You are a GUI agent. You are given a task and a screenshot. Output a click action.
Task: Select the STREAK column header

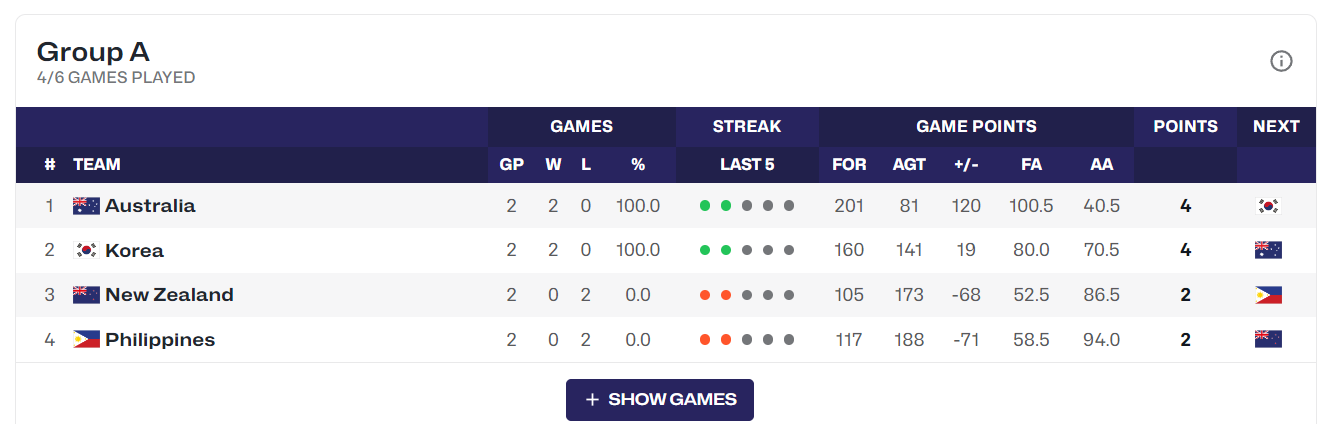(x=747, y=127)
